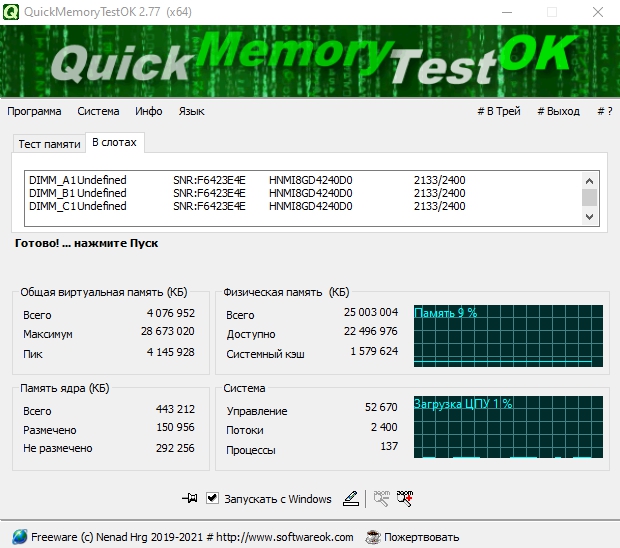The width and height of the screenshot is (620, 548).
Task: Switch to the Тест памяти tab
Action: 49,144
